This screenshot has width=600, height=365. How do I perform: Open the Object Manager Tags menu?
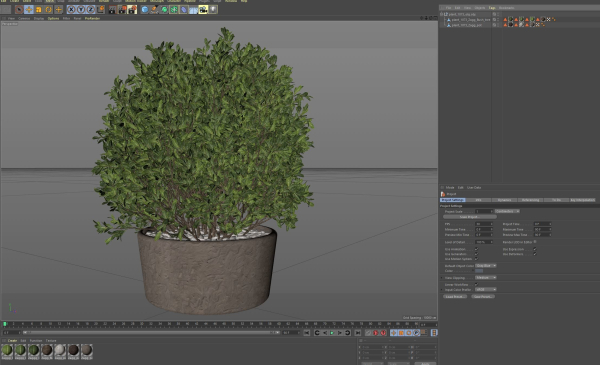[x=492, y=8]
